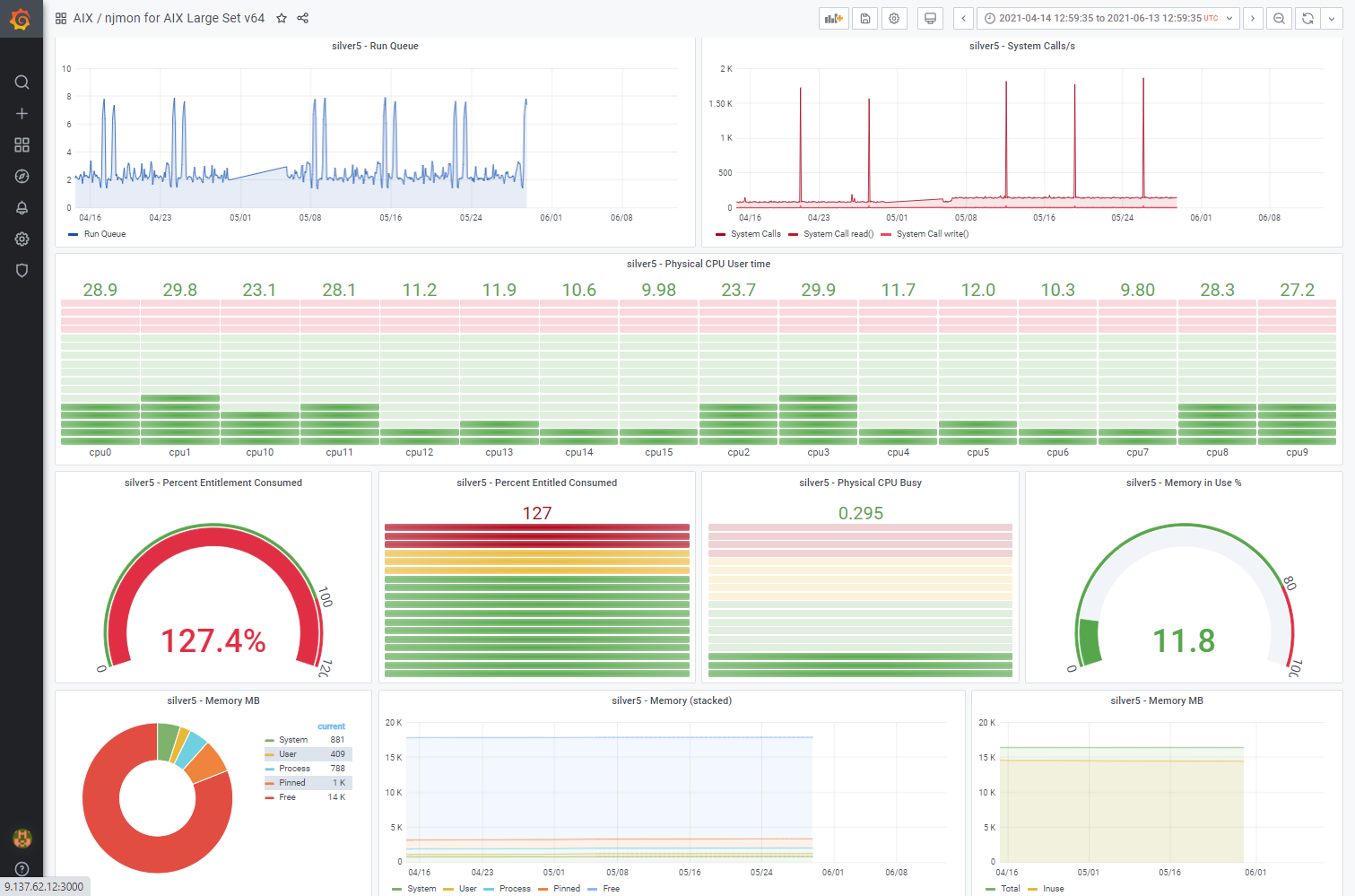Toggle the Total series legend entry
Screen dimensions: 1355x896
tap(1011, 889)
